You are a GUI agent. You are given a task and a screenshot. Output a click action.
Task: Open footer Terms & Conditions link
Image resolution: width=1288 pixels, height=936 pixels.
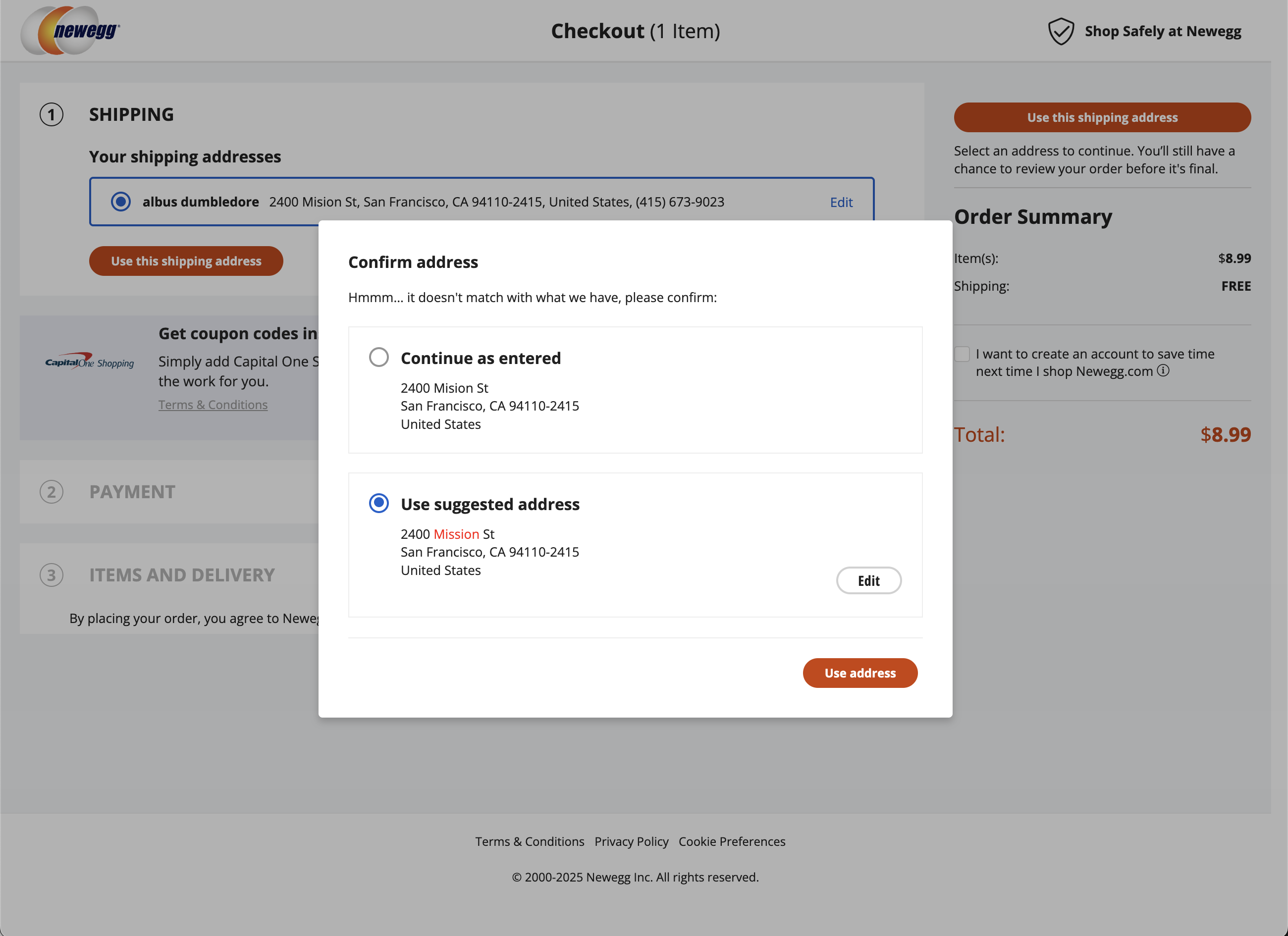[x=529, y=841]
